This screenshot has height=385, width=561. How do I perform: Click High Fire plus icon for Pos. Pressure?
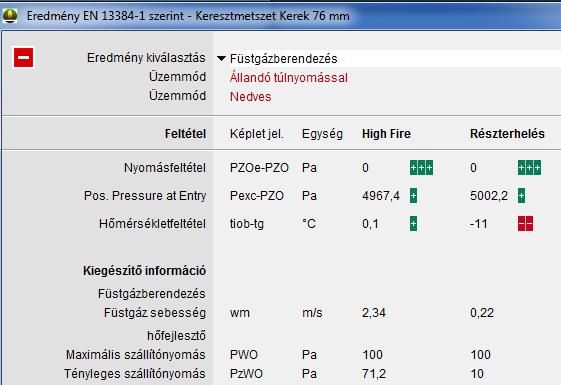tap(413, 195)
